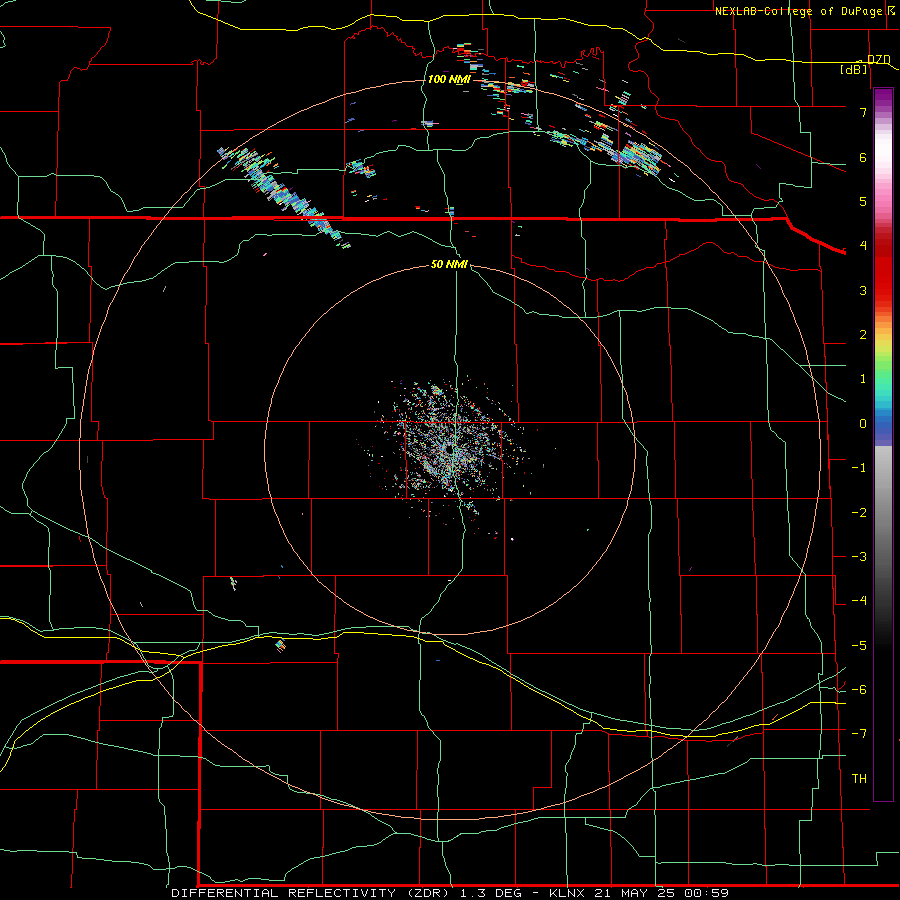The height and width of the screenshot is (900, 900).
Task: Click the 1.3 DEG elevation text
Action: coord(491,893)
